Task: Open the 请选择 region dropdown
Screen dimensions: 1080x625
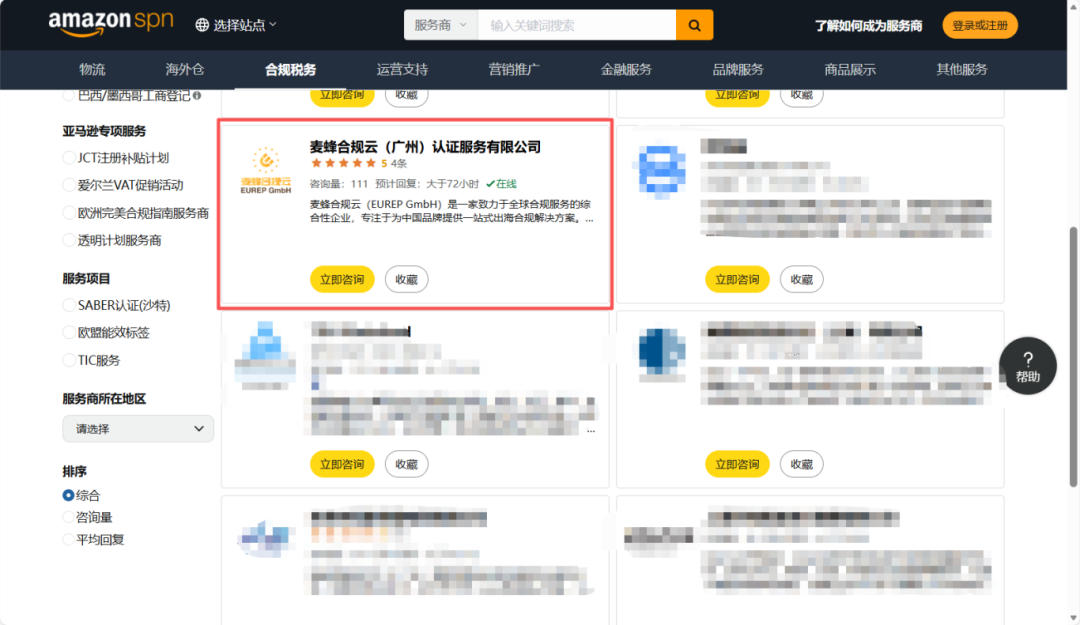Action: pos(137,428)
